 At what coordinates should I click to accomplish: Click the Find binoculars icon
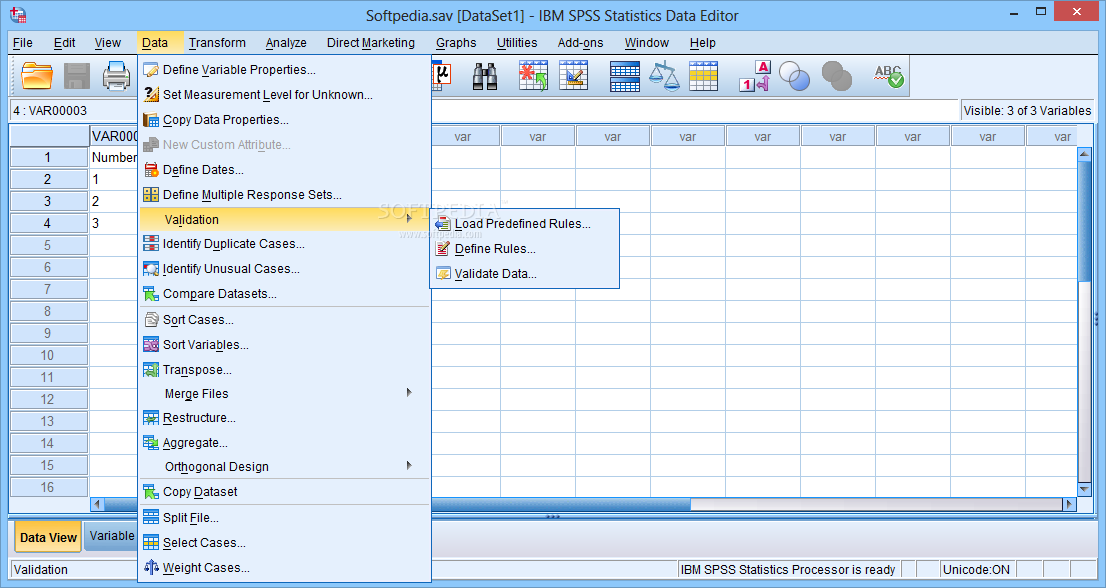[485, 76]
